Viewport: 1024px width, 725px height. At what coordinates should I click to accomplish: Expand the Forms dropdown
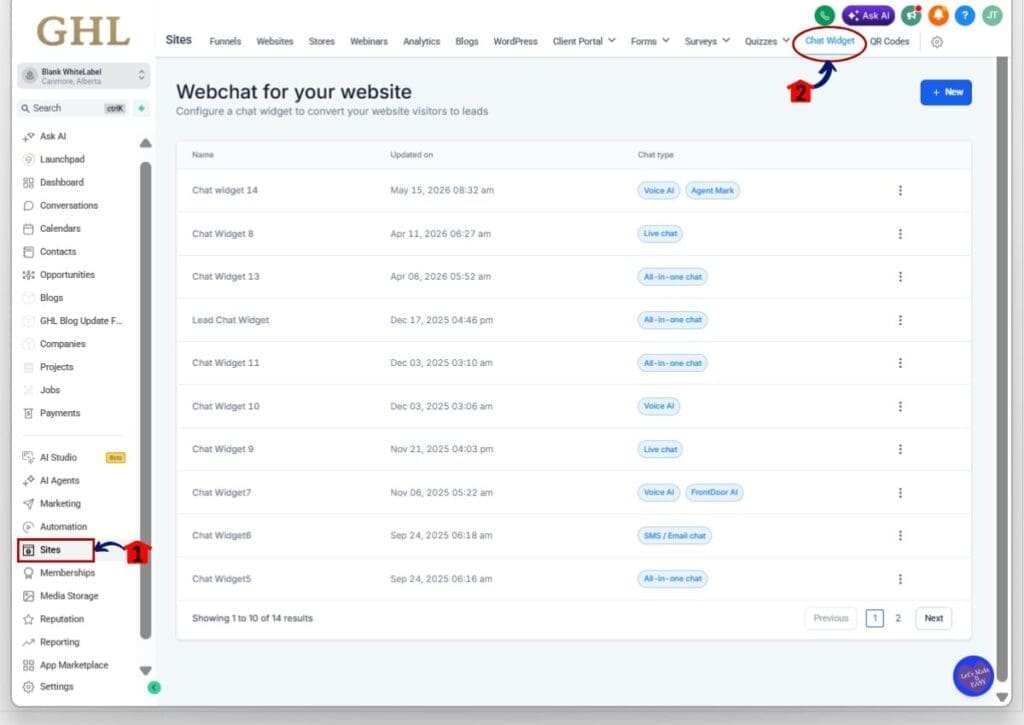650,41
